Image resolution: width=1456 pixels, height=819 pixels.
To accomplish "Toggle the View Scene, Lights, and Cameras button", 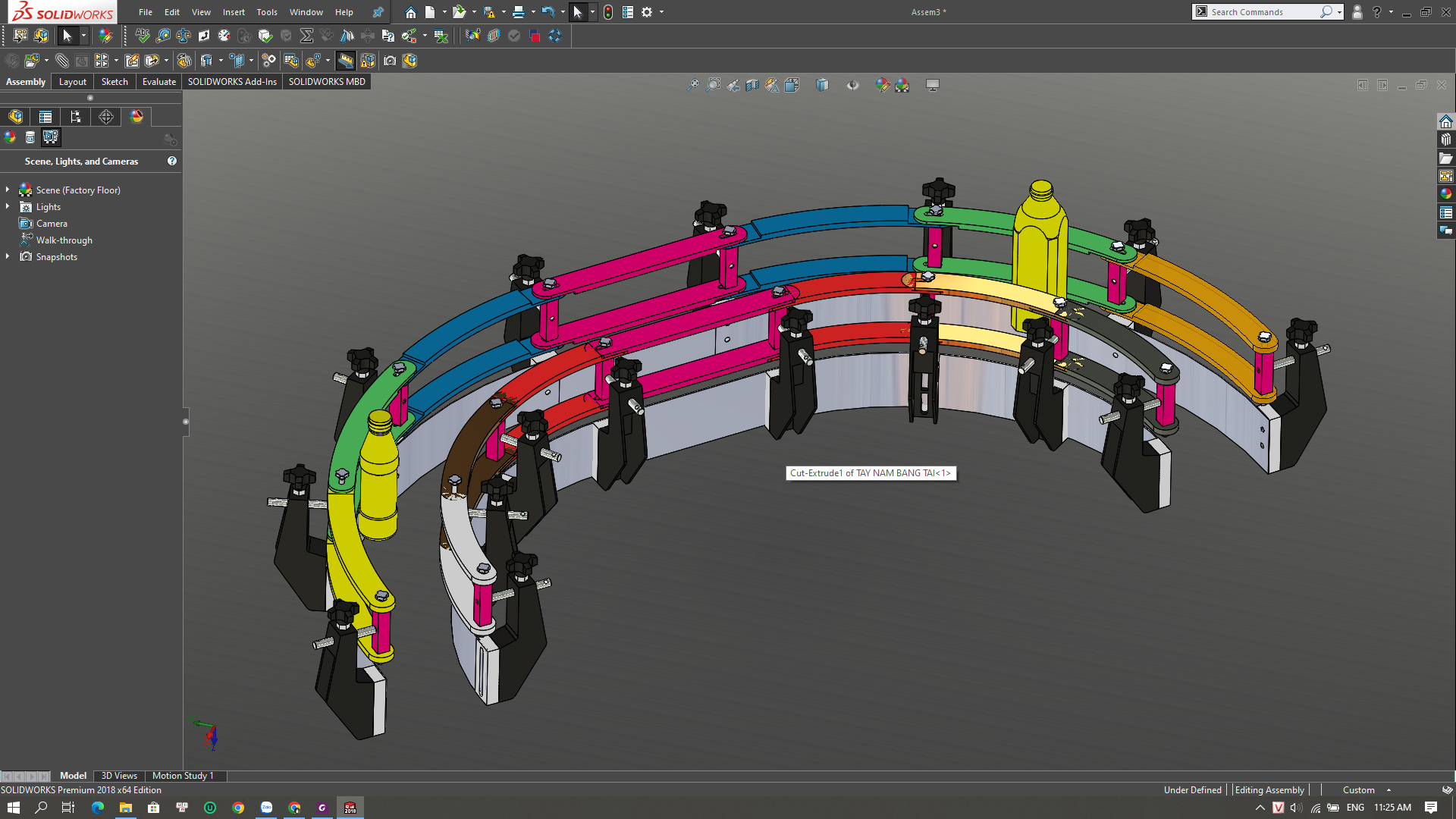I will tap(51, 137).
